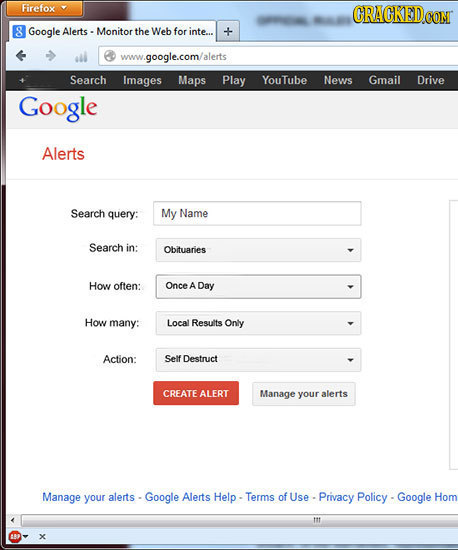Open a new tab with plus icon
The width and height of the screenshot is (458, 550).
228,32
